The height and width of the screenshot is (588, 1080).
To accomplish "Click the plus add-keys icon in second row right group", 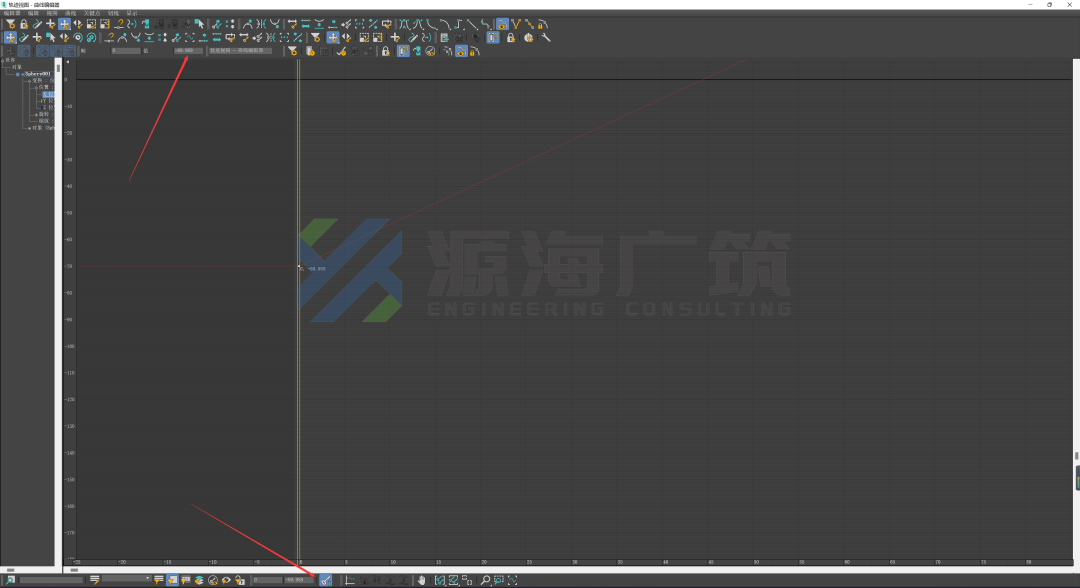I will 395,38.
